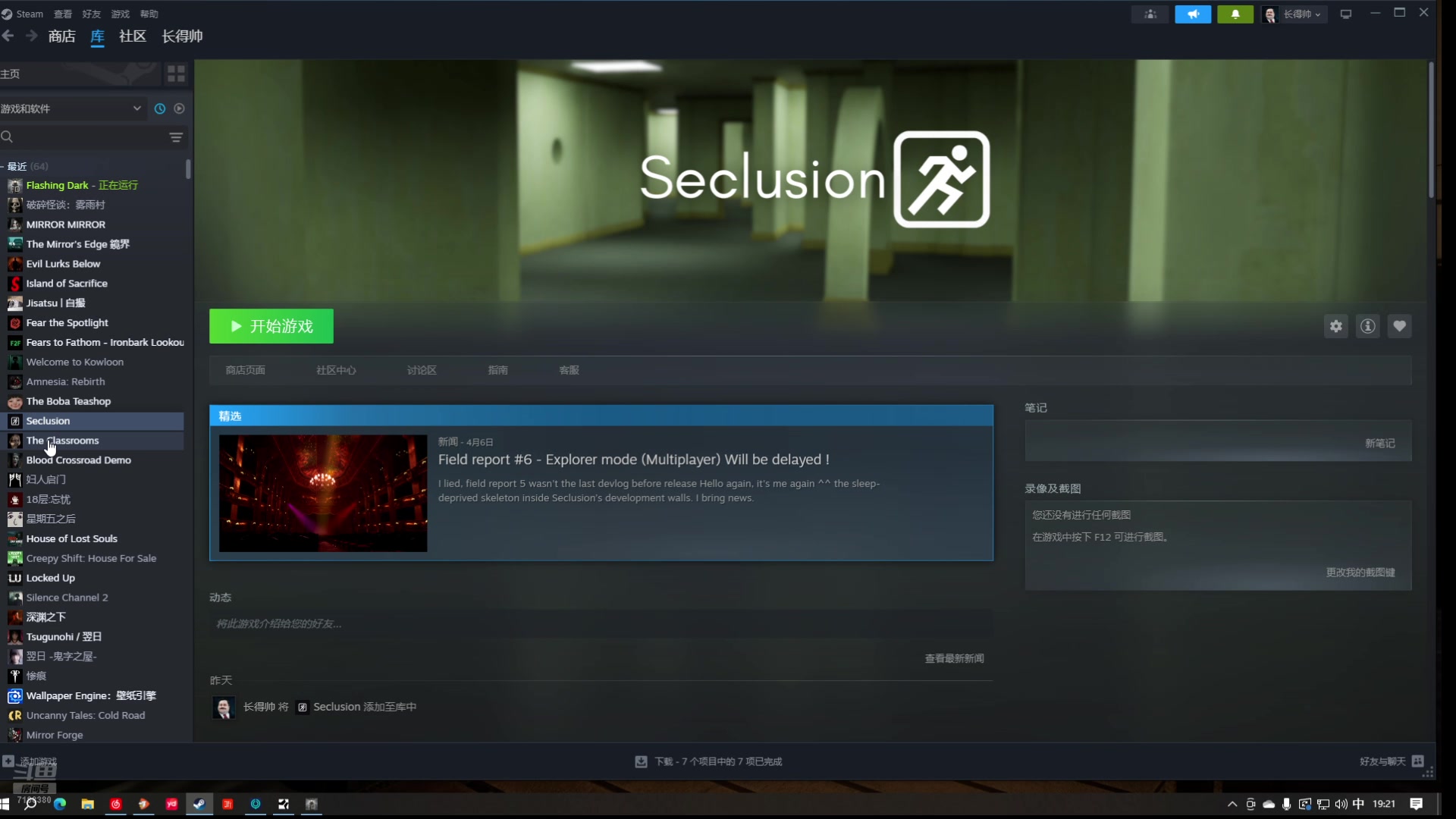The width and height of the screenshot is (1456, 819).
Task: Open the 长得帅 avatar in activity feed
Action: [x=223, y=708]
